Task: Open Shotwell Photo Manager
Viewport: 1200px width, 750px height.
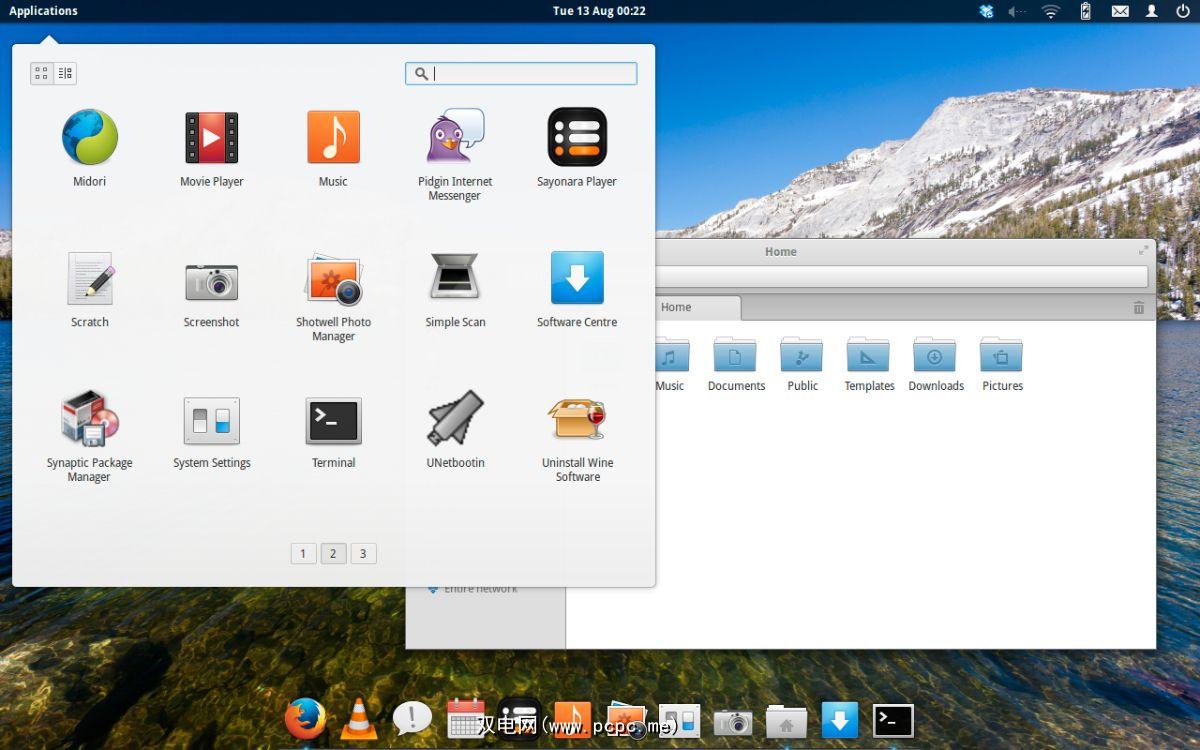Action: click(333, 279)
